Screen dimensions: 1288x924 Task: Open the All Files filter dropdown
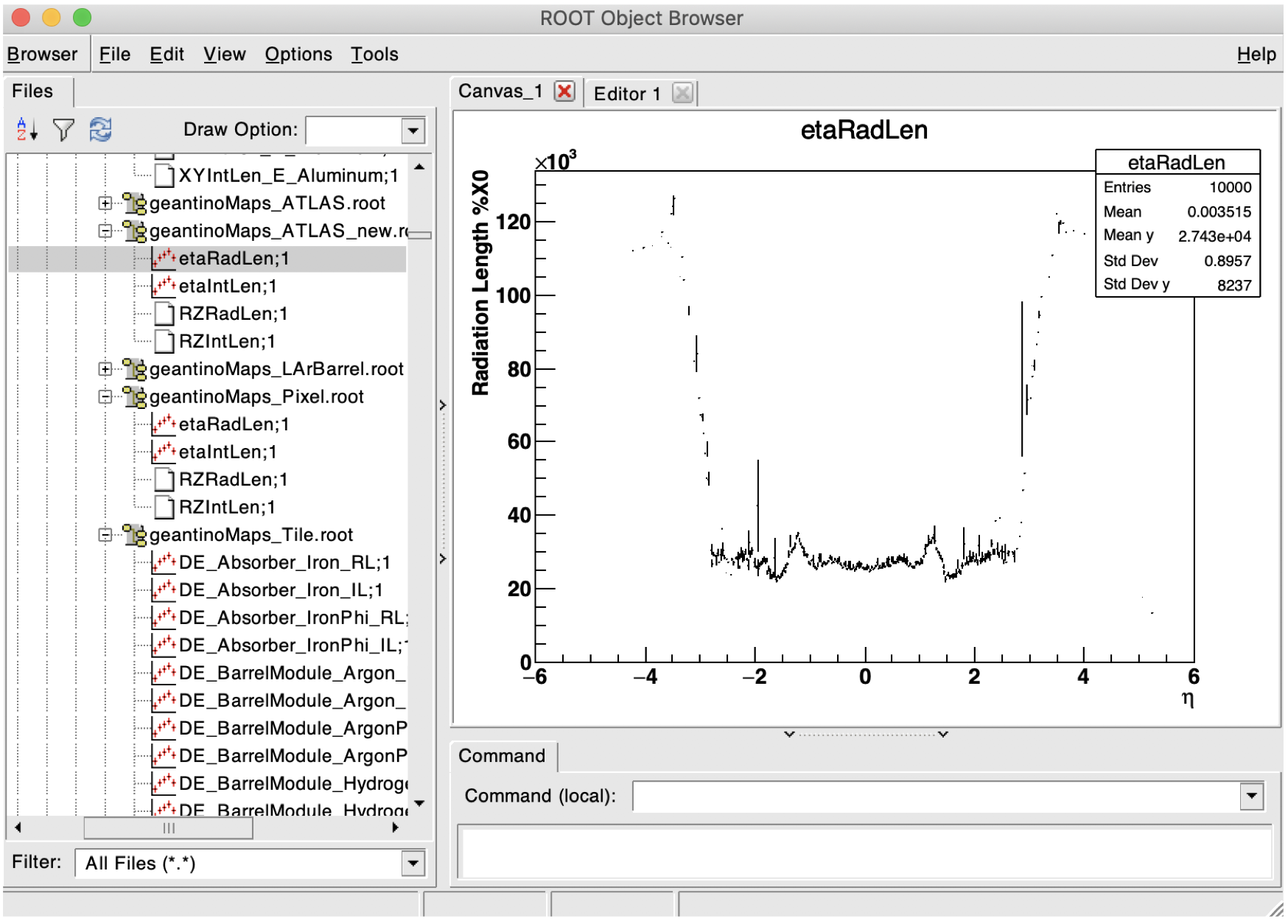[x=413, y=863]
